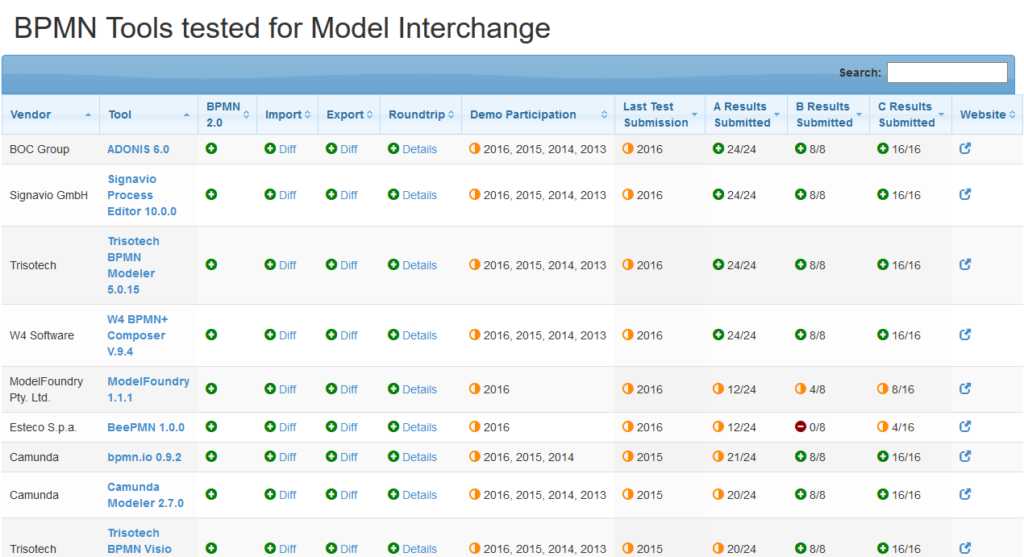Viewport: 1024px width, 557px height.
Task: Open Esteco S.p.a. external website icon
Action: [965, 427]
